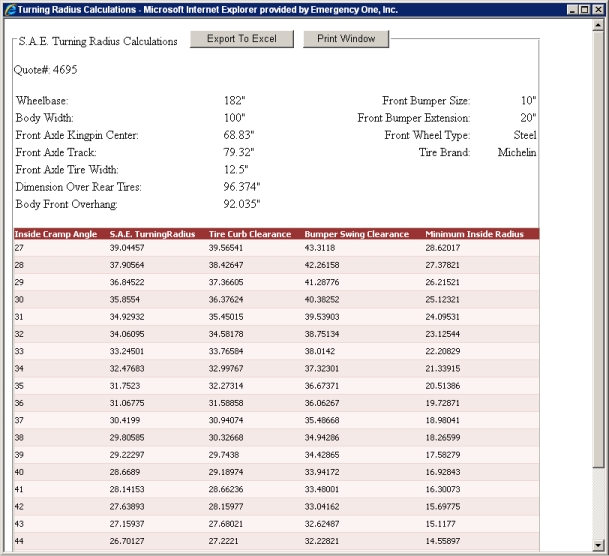609x556 pixels.
Task: Click the Front Axle Tire Width value 12.5"
Action: 236,170
